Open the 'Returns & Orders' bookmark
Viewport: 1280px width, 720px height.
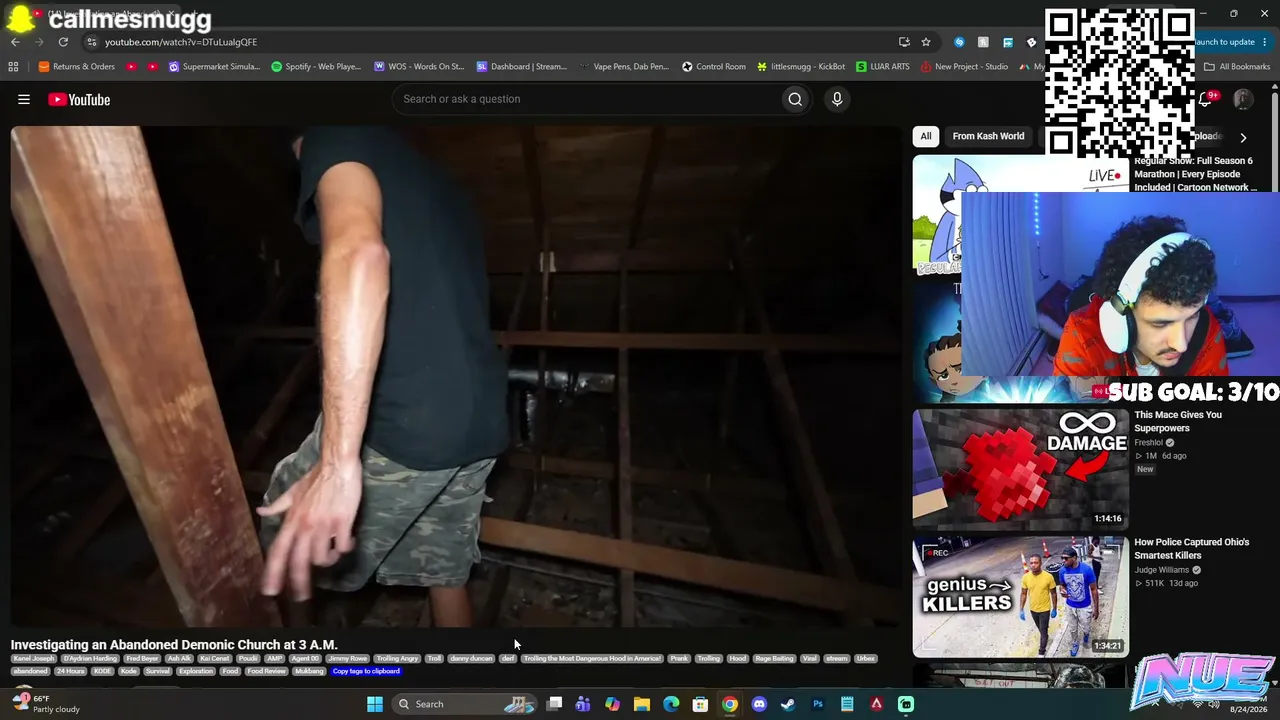coord(77,67)
